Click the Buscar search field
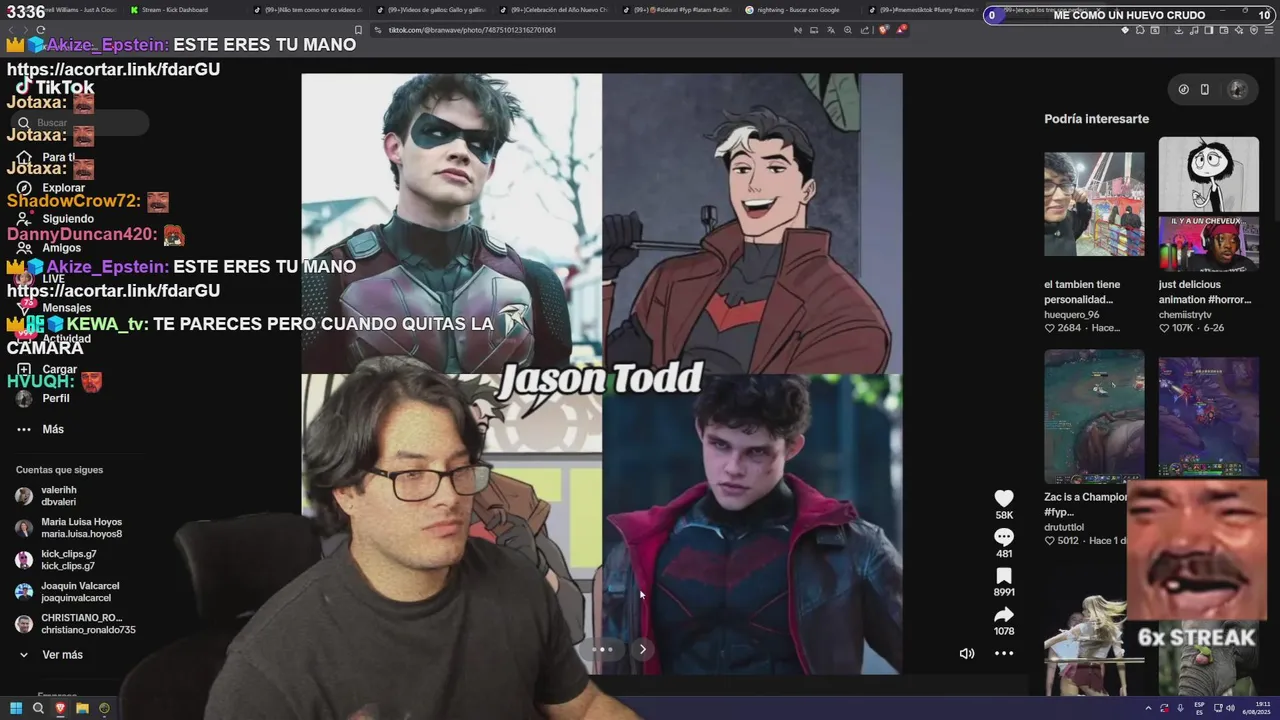Image resolution: width=1280 pixels, height=720 pixels. coord(80,123)
